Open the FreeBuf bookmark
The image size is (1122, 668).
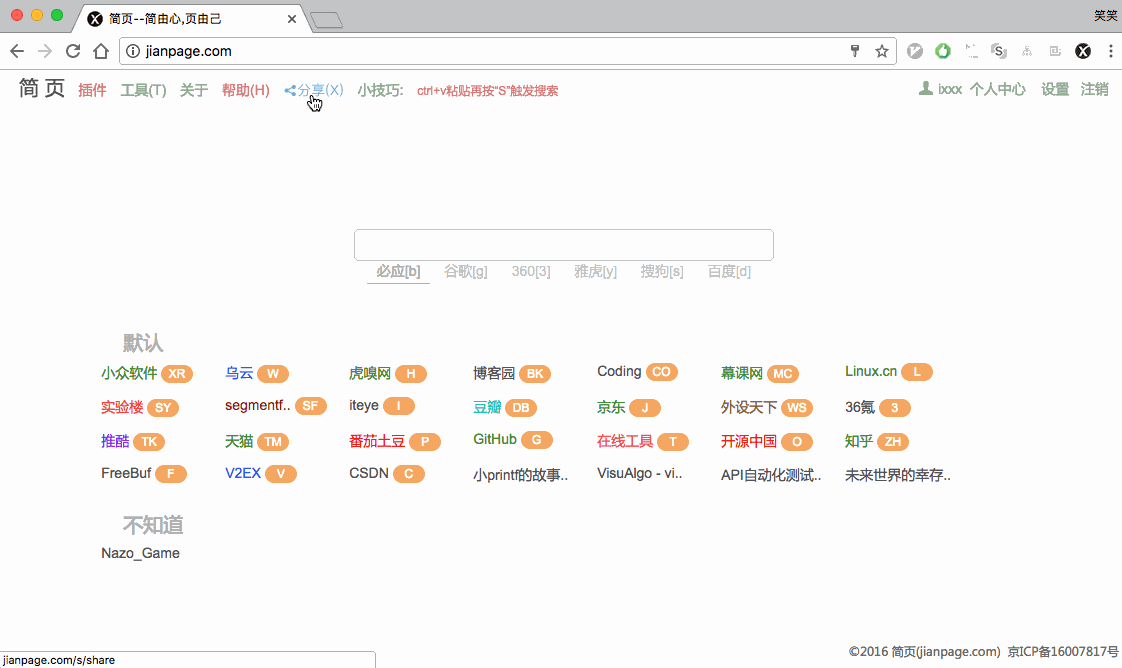click(126, 473)
